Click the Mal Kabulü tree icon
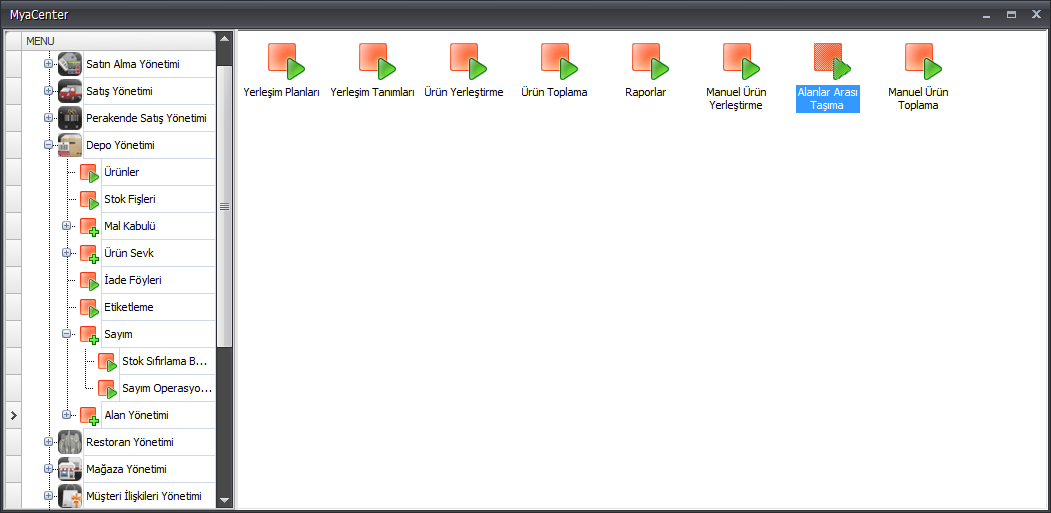Screen dimensions: 1051x513 coord(90,227)
